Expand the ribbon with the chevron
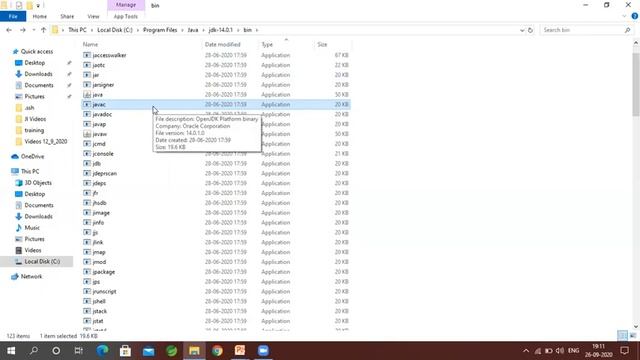This screenshot has height=360, width=640. [624, 16]
